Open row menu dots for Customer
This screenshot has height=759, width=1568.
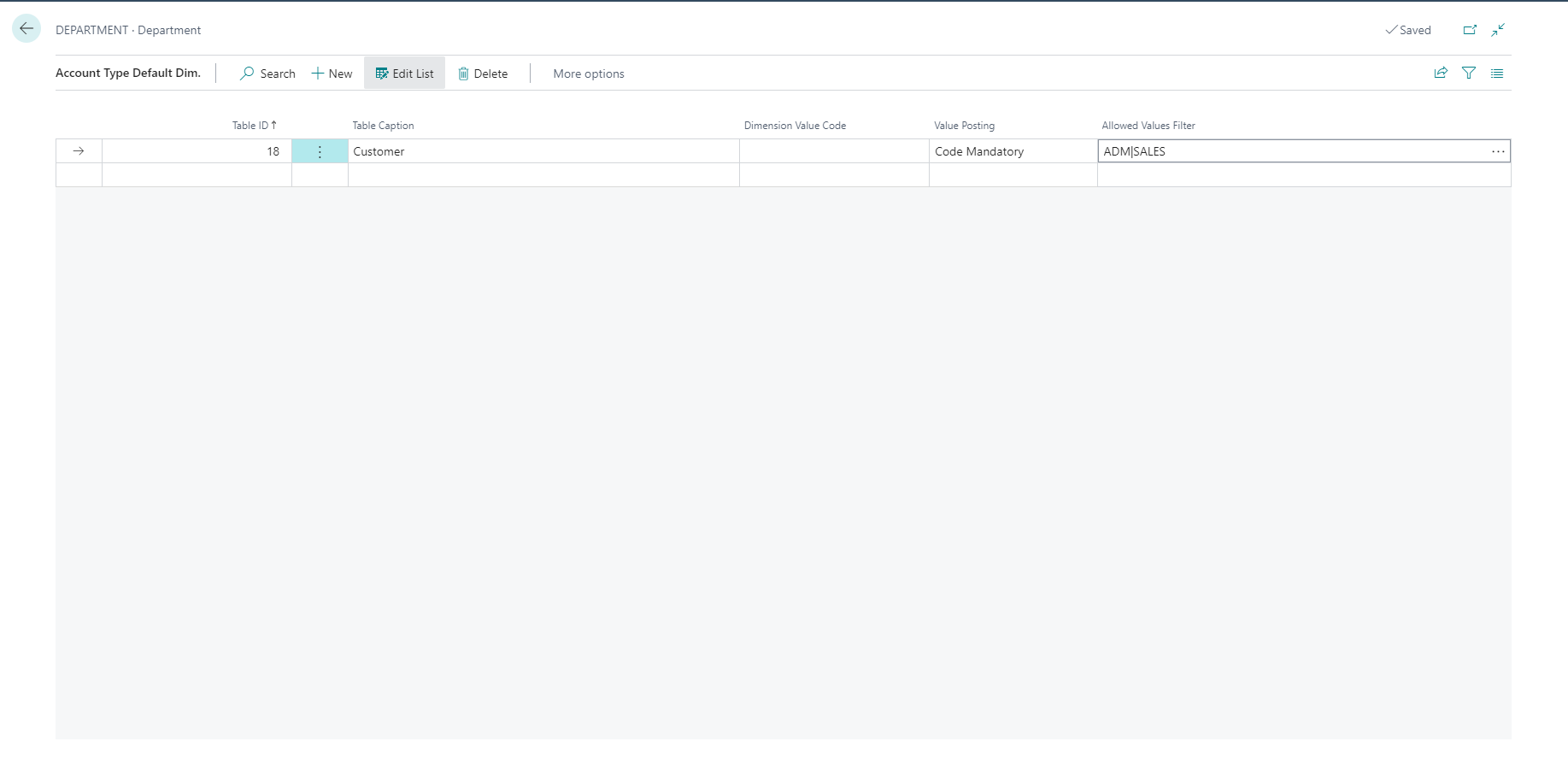click(x=320, y=151)
